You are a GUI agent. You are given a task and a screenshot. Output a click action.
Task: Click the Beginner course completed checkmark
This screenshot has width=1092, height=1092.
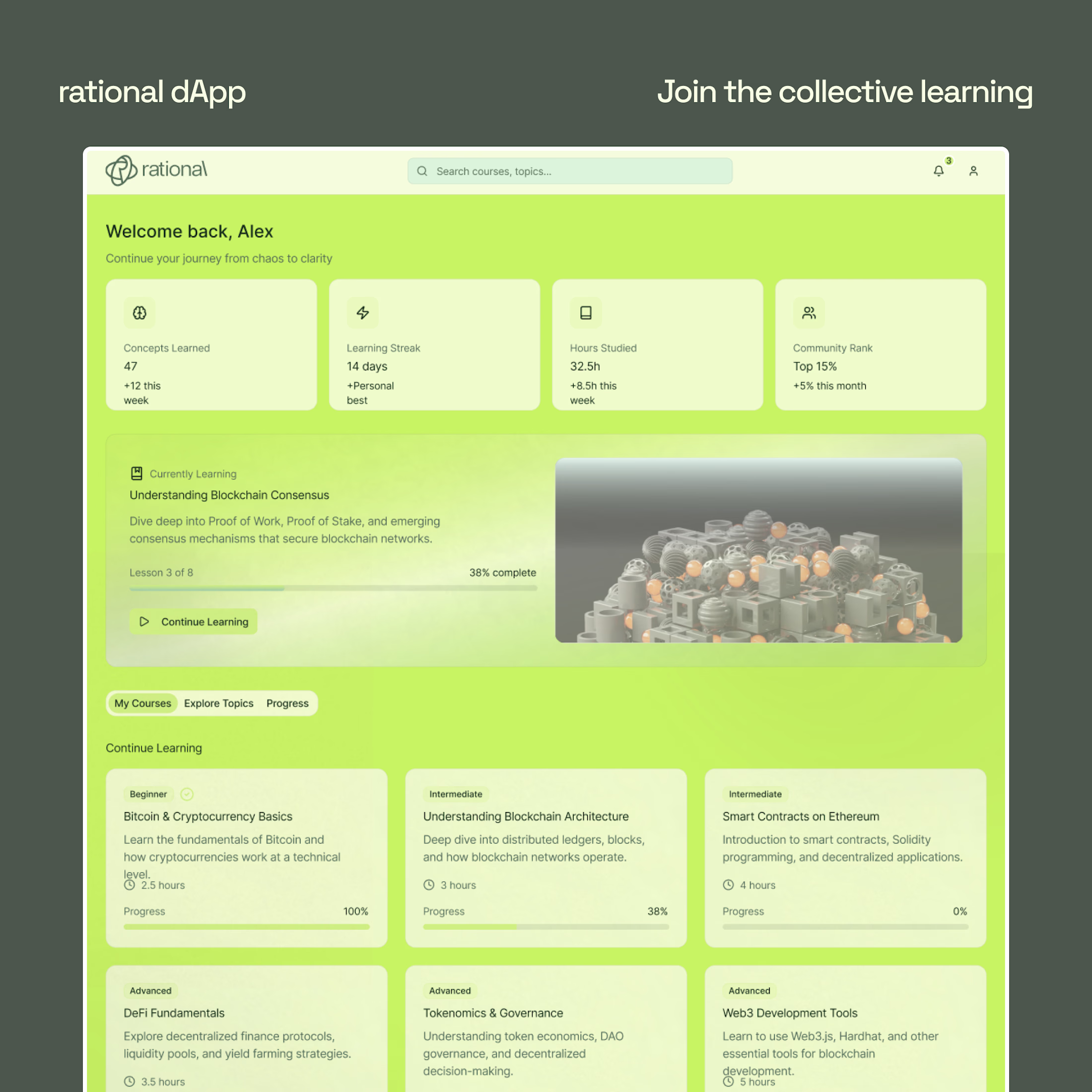[x=187, y=794]
